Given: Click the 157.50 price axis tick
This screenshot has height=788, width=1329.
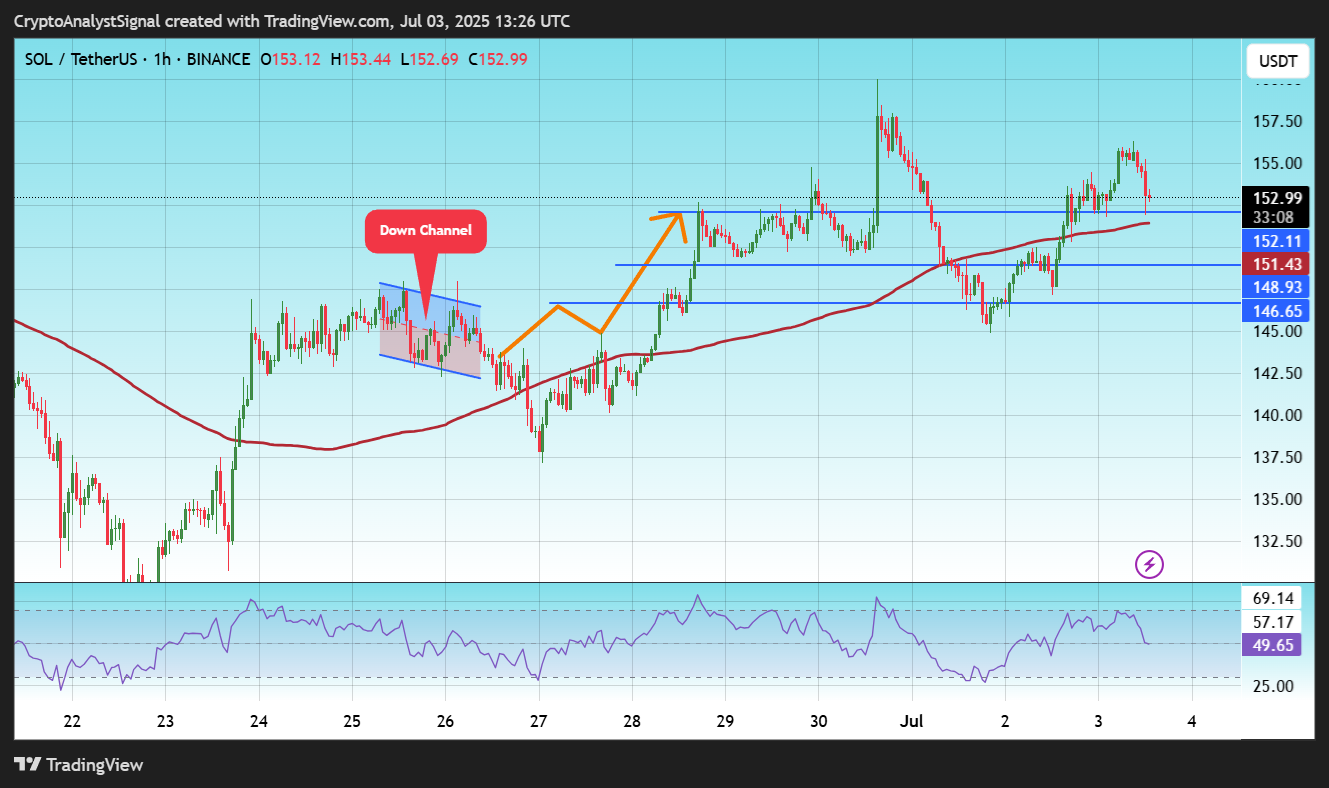Looking at the screenshot, I should click(x=1278, y=121).
